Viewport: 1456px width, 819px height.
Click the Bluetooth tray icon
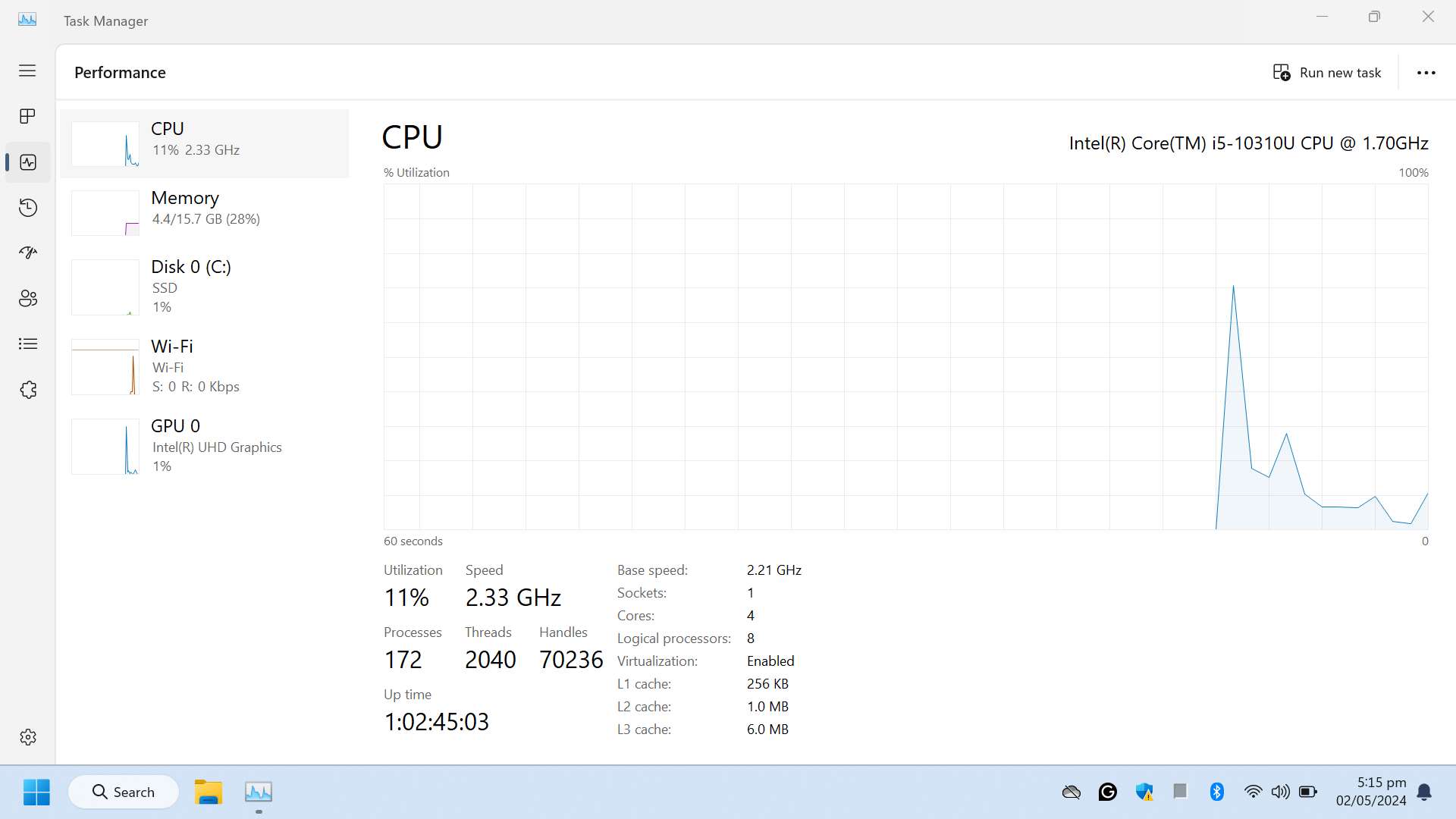point(1217,792)
